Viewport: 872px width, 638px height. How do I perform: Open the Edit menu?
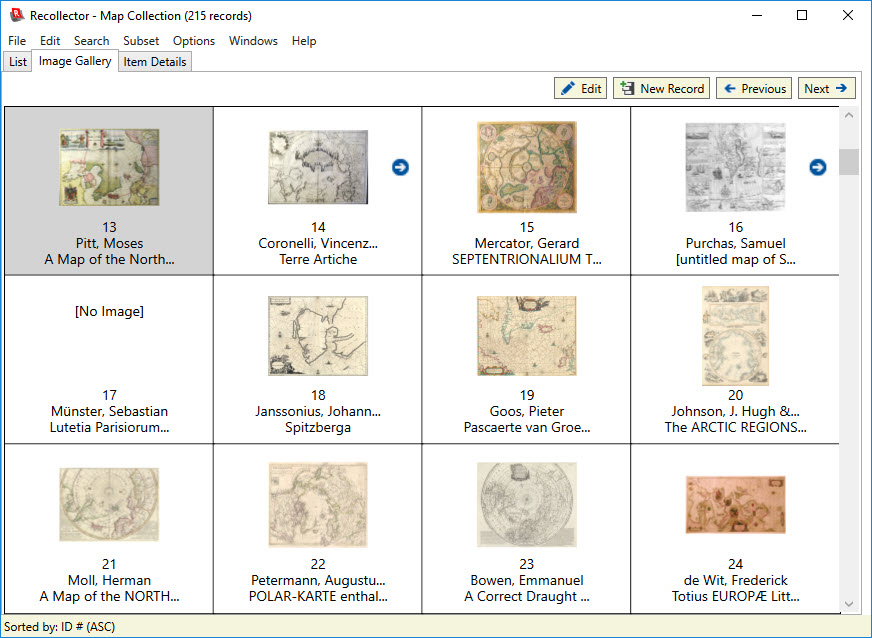pyautogui.click(x=49, y=41)
